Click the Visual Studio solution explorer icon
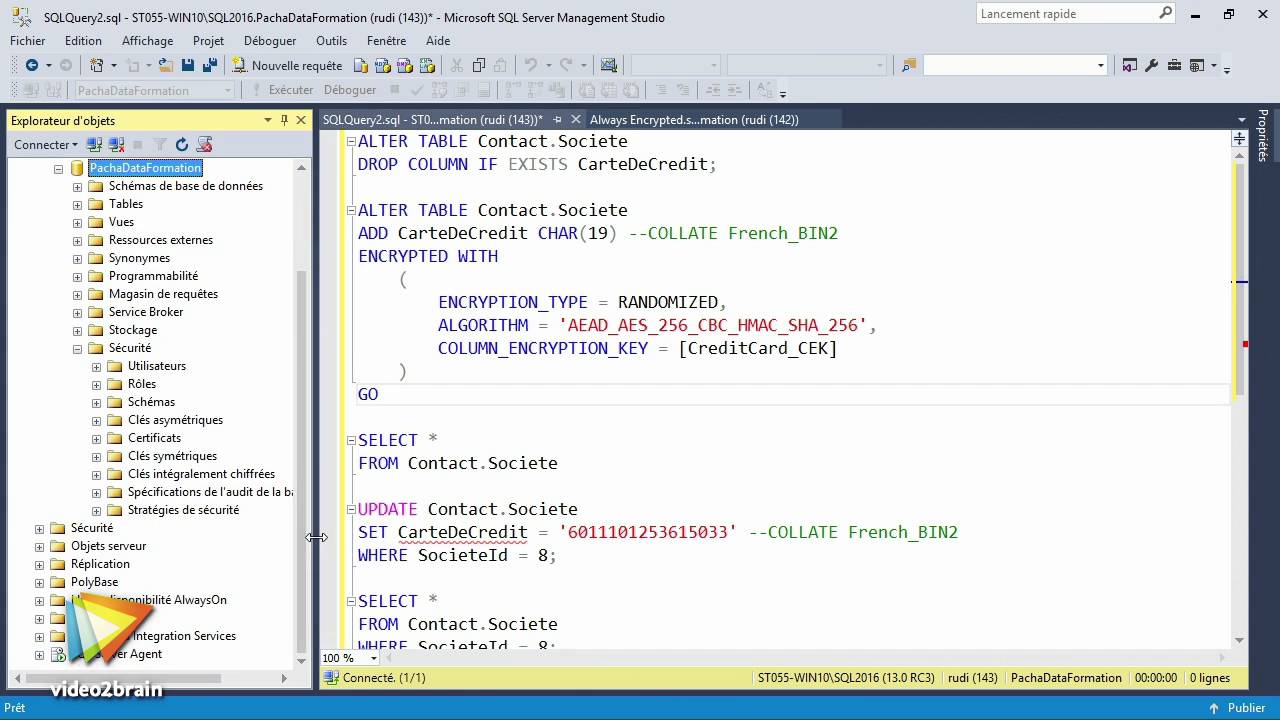Image resolution: width=1280 pixels, height=720 pixels. (1130, 65)
